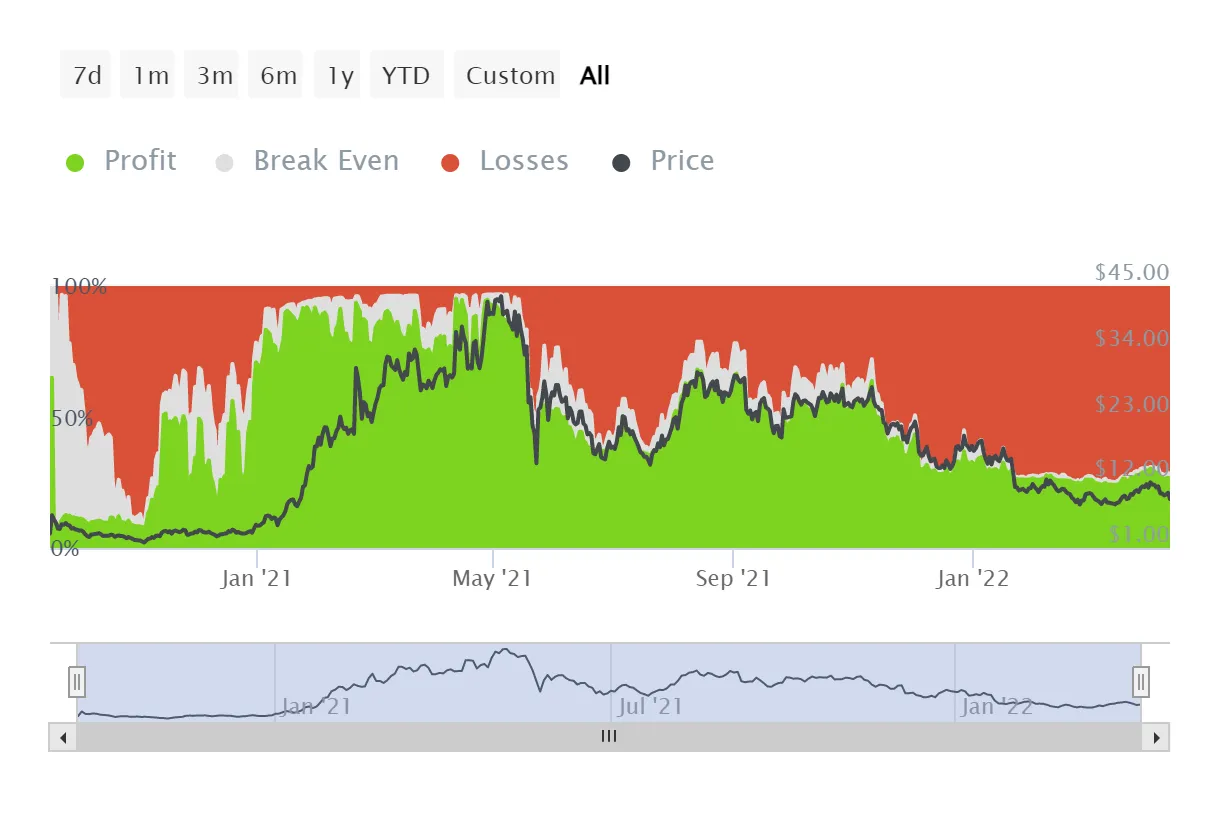Click the scrollbar left arrow
The image size is (1220, 820).
63,737
